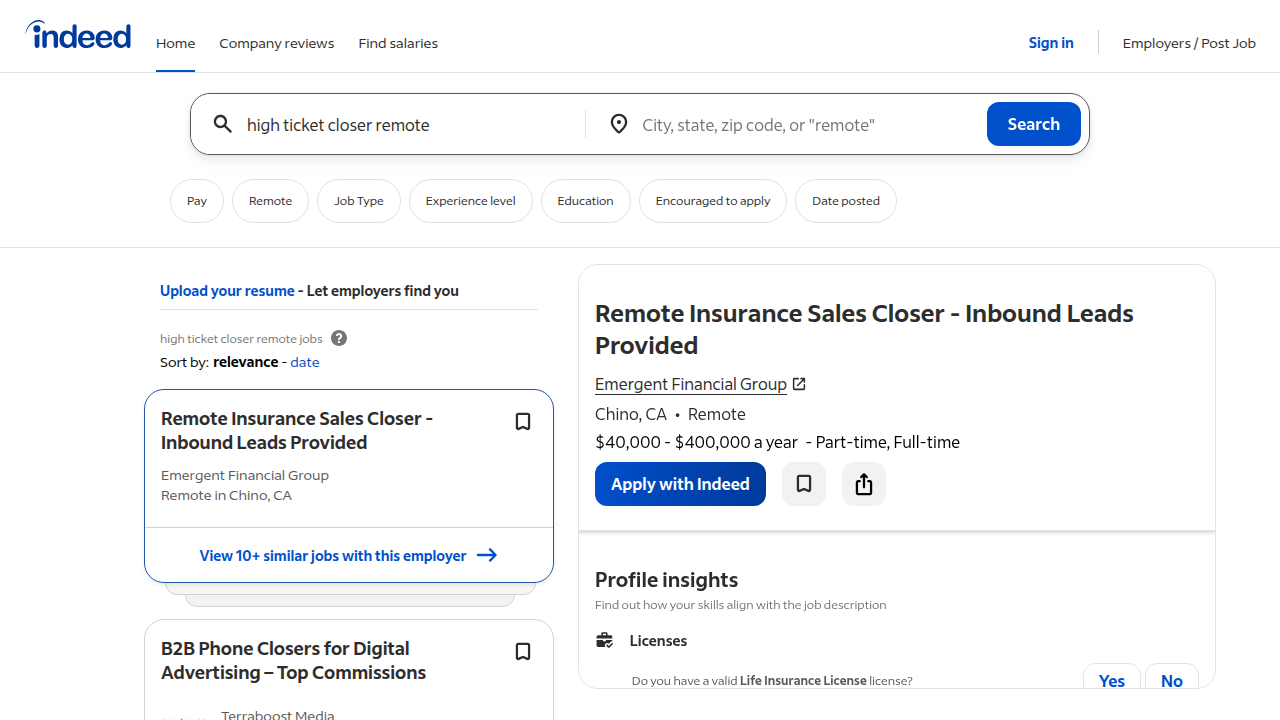
Task: Open B2B Phone Closers for Digital Advertising title
Action: coord(293,660)
